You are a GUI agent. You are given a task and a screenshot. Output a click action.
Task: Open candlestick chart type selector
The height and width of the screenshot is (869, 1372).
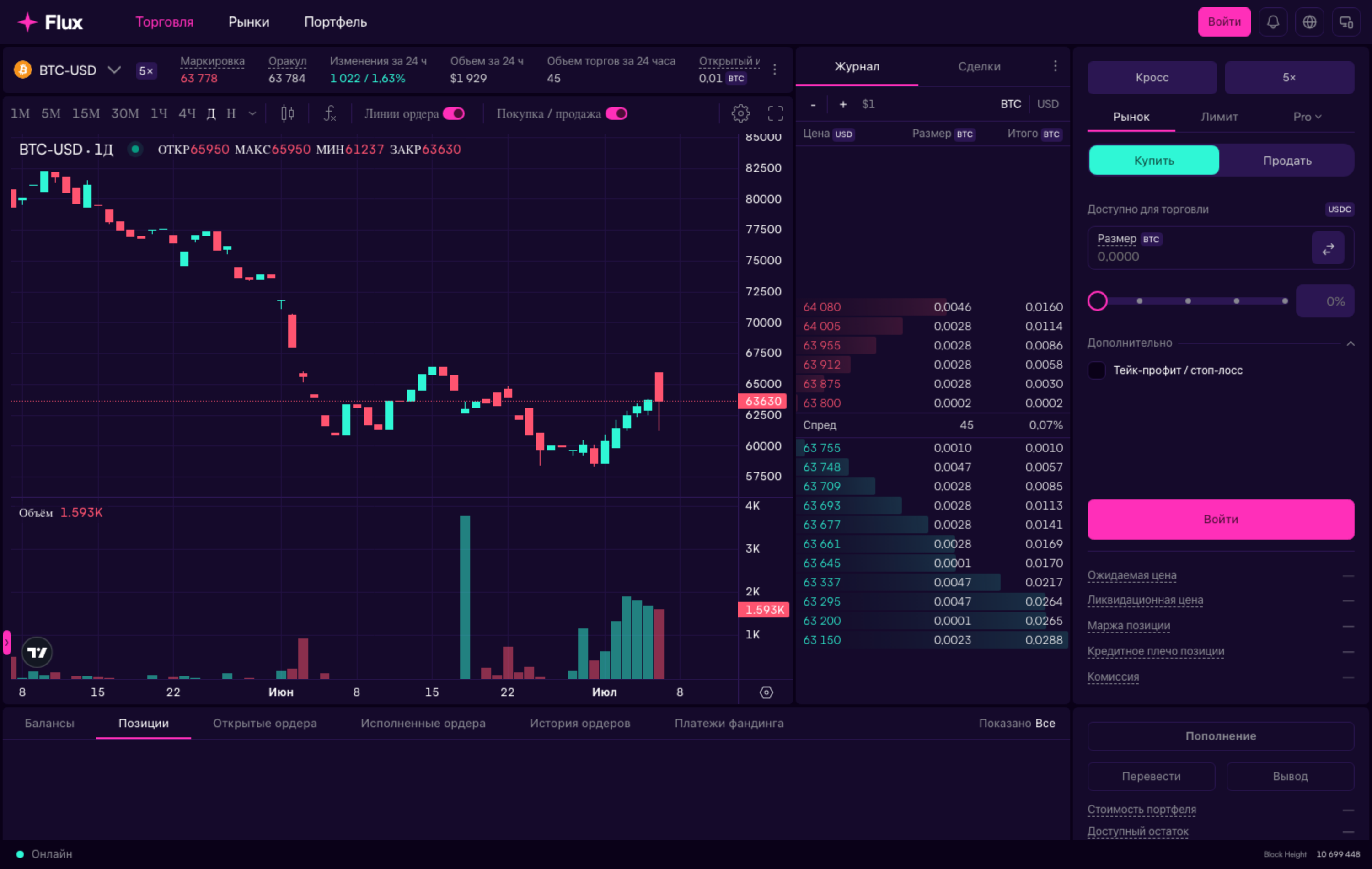288,113
